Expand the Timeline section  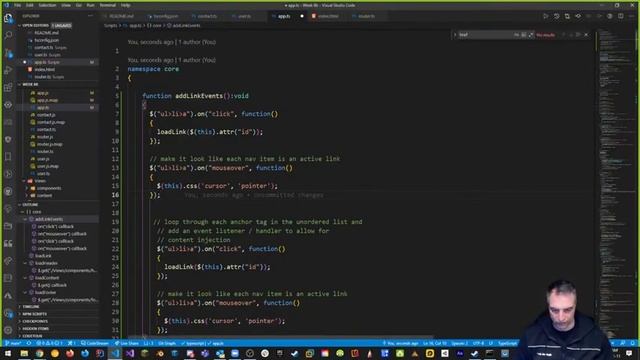[x=58, y=307]
